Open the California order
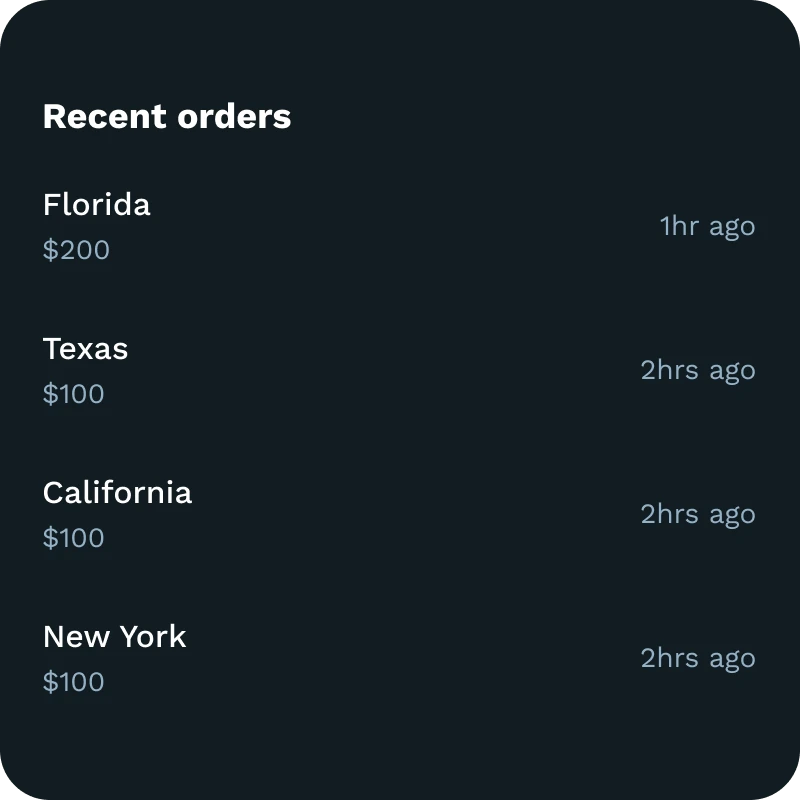Viewport: 800px width, 800px height. coord(117,493)
